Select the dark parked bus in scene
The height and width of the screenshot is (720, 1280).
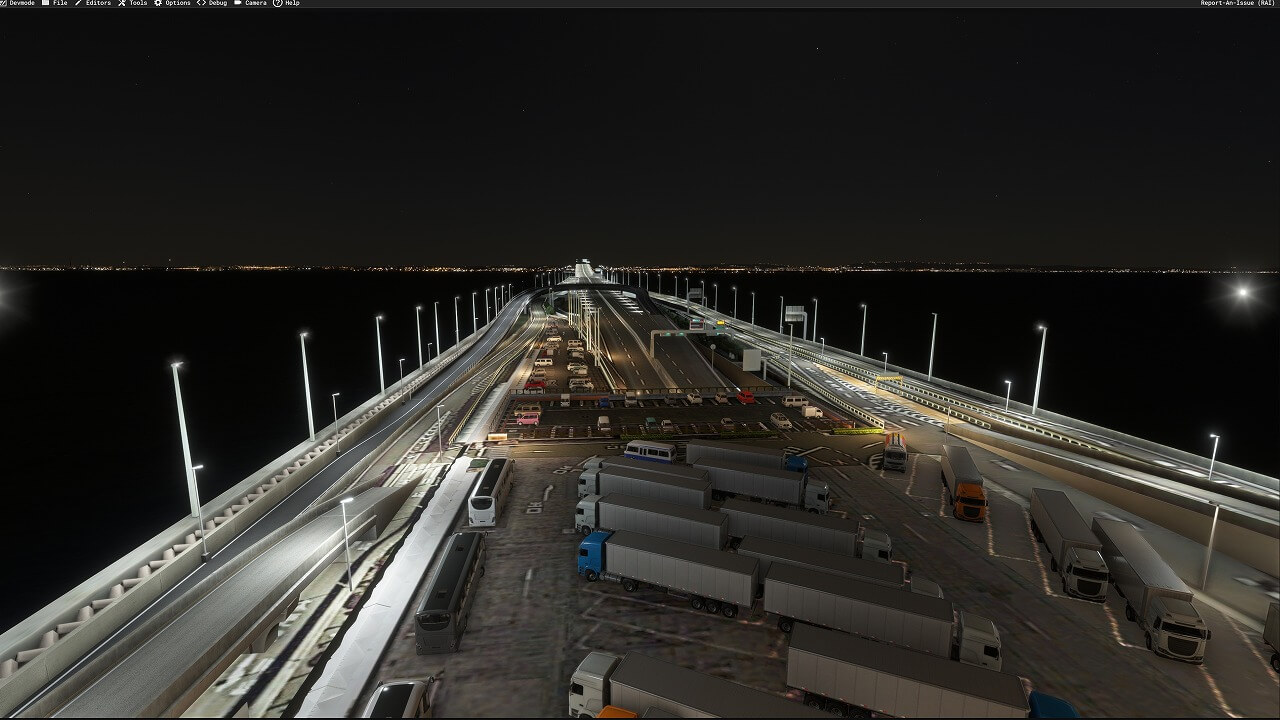point(449,590)
